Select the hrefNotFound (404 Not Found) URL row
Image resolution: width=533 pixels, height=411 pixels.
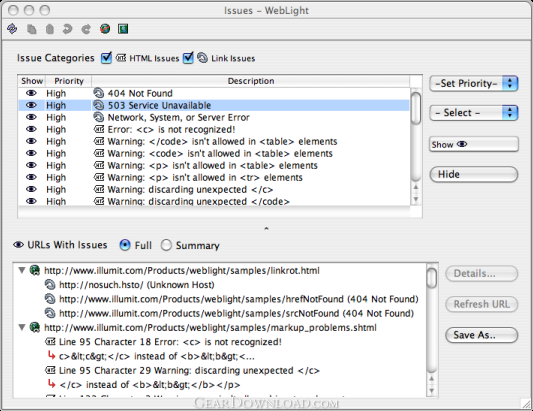pyautogui.click(x=231, y=299)
